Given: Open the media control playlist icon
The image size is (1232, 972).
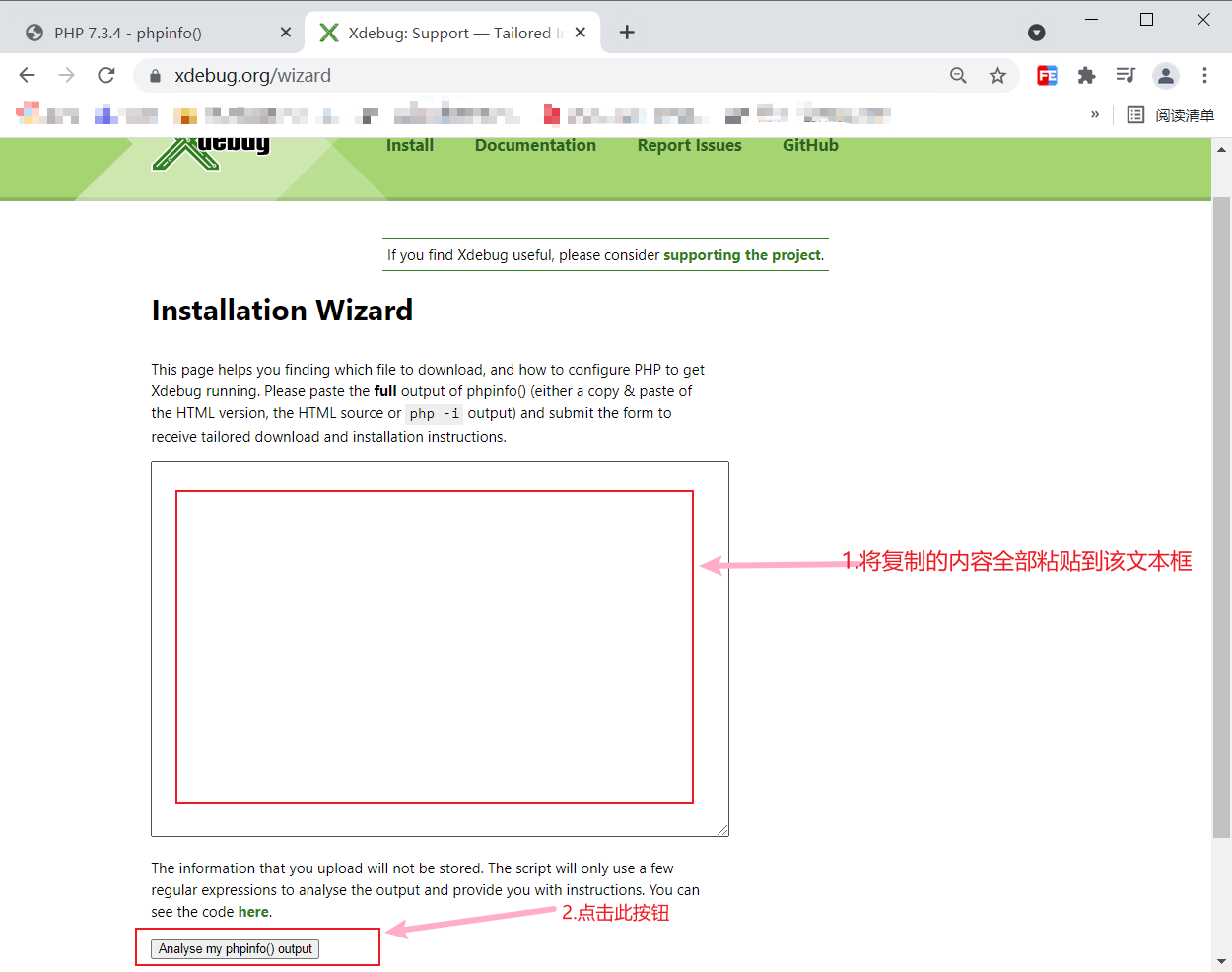Looking at the screenshot, I should 1126,75.
